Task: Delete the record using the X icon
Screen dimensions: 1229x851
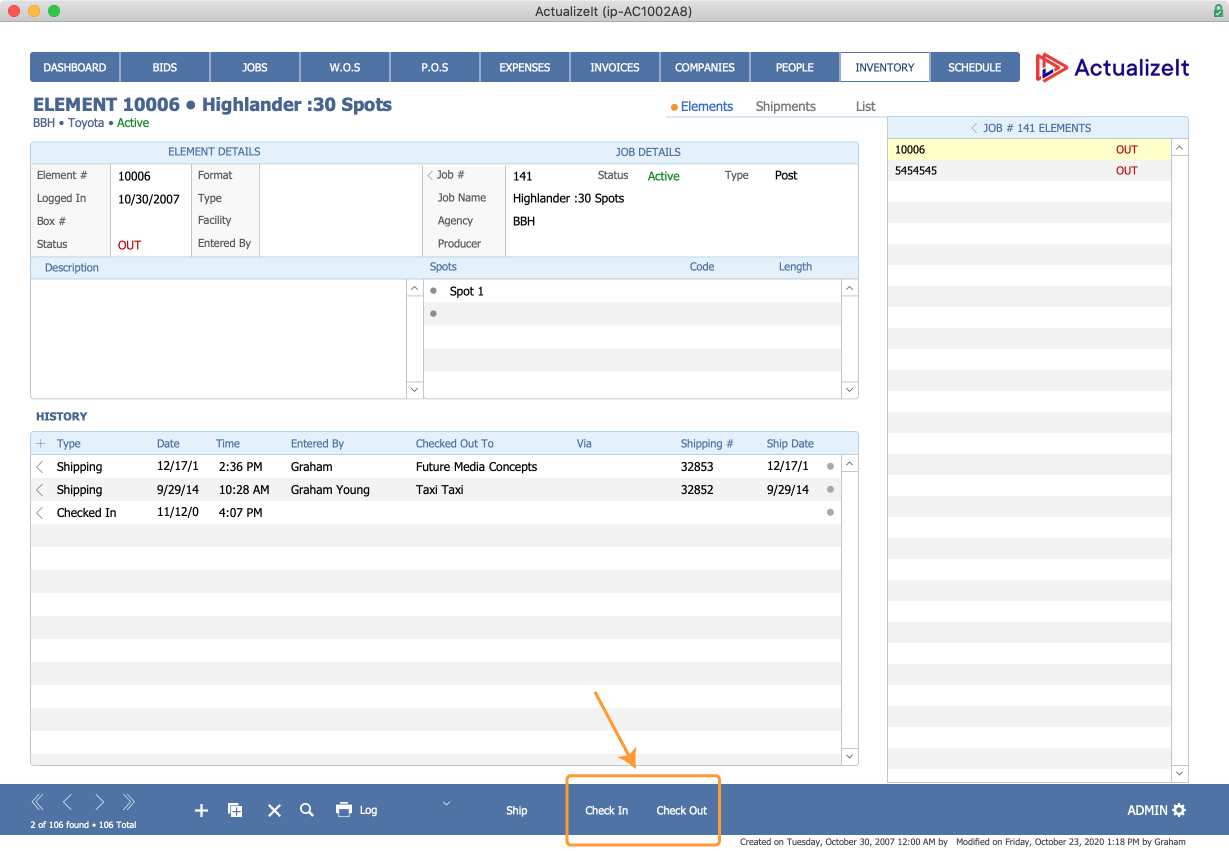Action: point(274,810)
